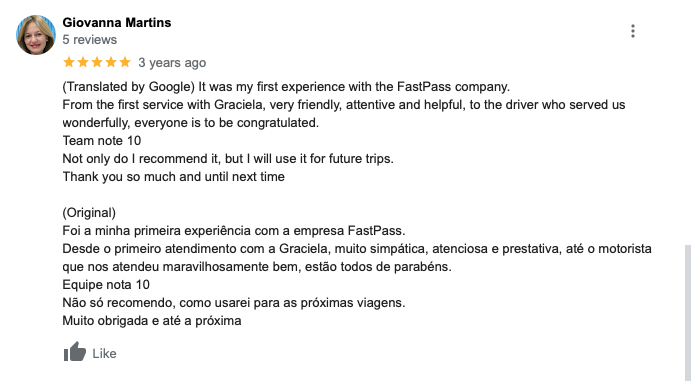Viewport: 691px width, 381px height.
Task: Open the three-dot review options menu
Action: pos(633,31)
